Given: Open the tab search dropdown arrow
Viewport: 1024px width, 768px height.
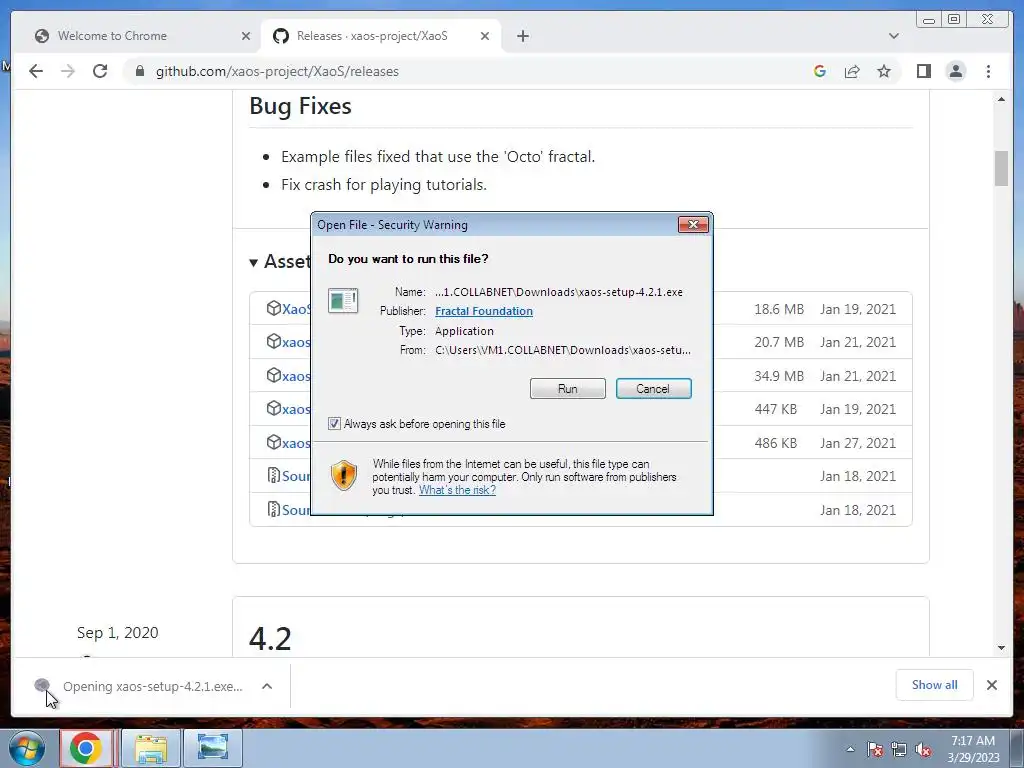Looking at the screenshot, I should tap(893, 36).
